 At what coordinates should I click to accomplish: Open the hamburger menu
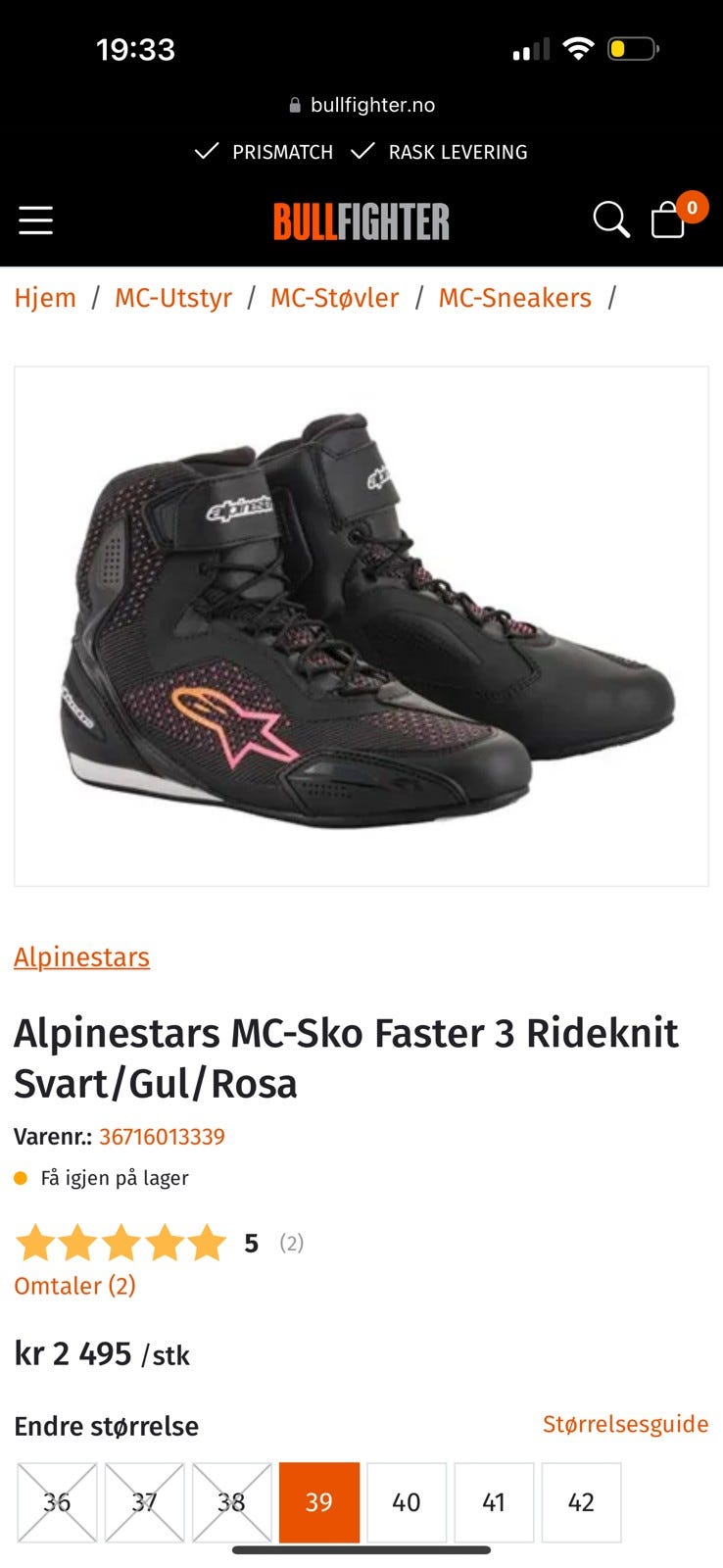click(x=36, y=220)
